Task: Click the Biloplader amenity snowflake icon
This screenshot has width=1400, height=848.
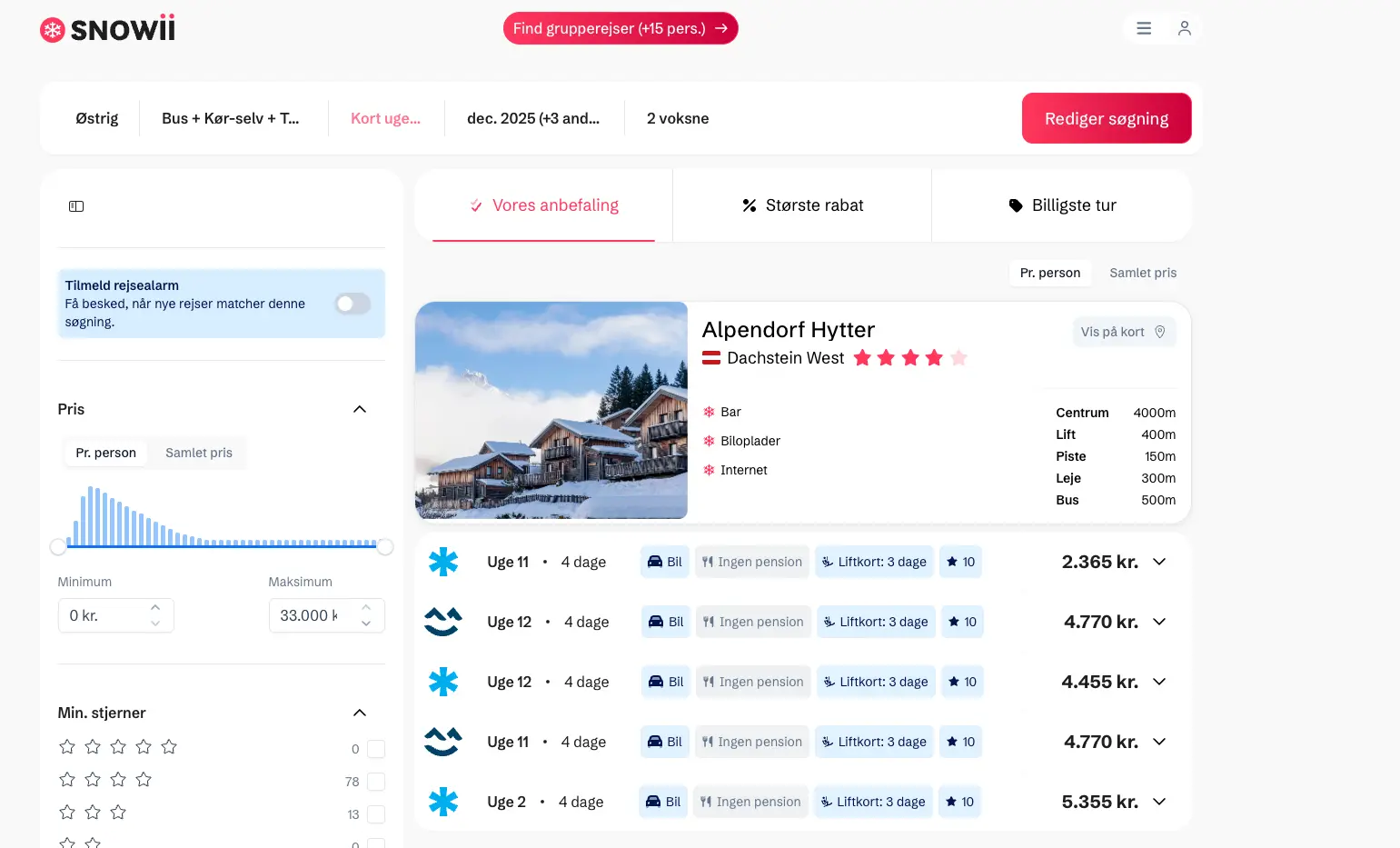Action: (710, 441)
